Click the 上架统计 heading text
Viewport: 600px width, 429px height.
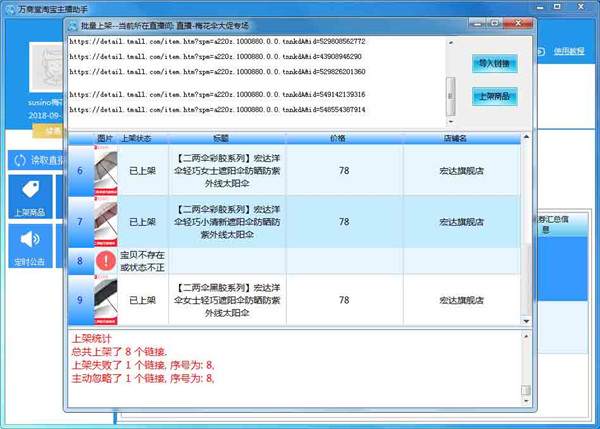pyautogui.click(x=91, y=338)
